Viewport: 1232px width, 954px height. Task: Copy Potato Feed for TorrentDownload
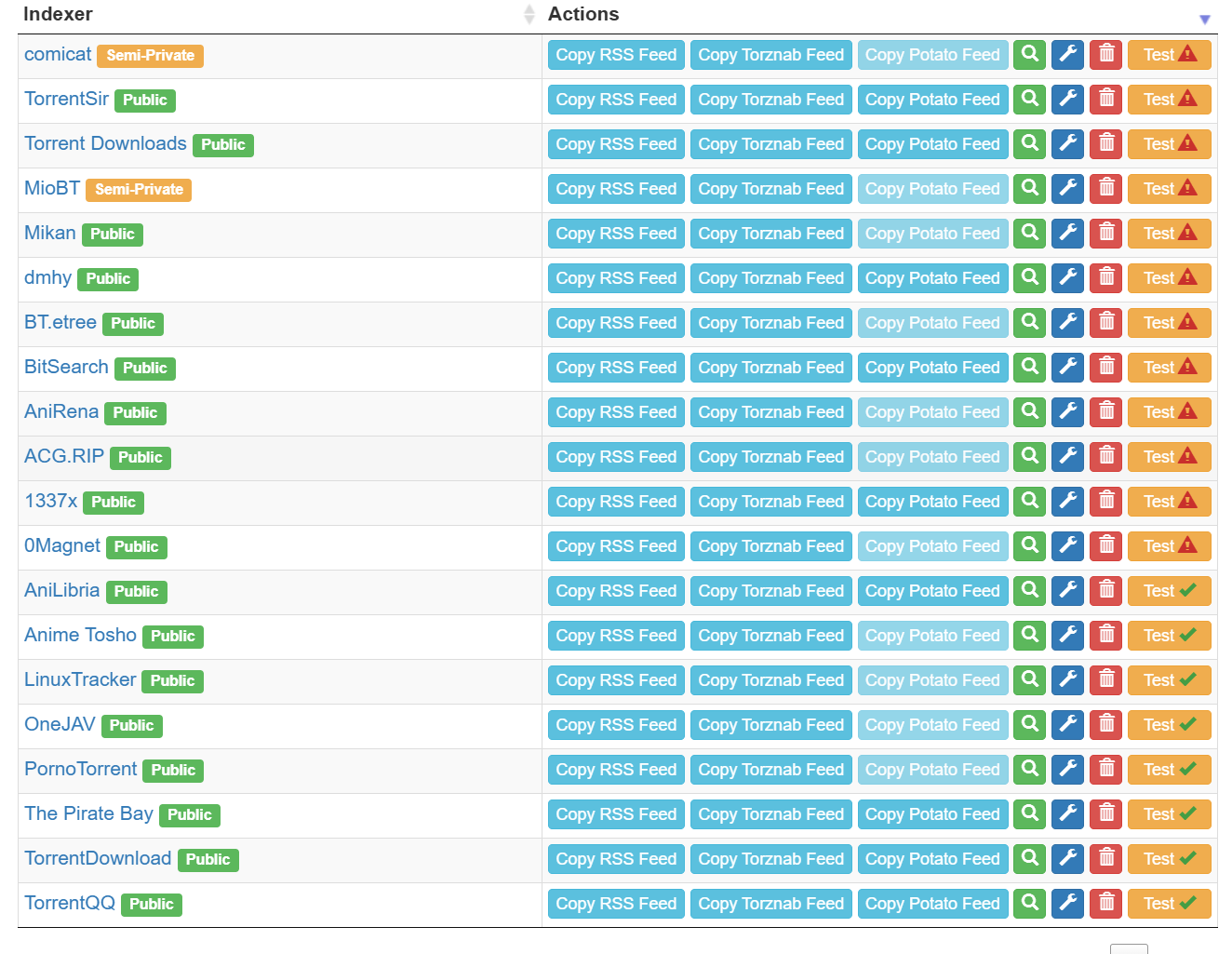click(x=932, y=859)
